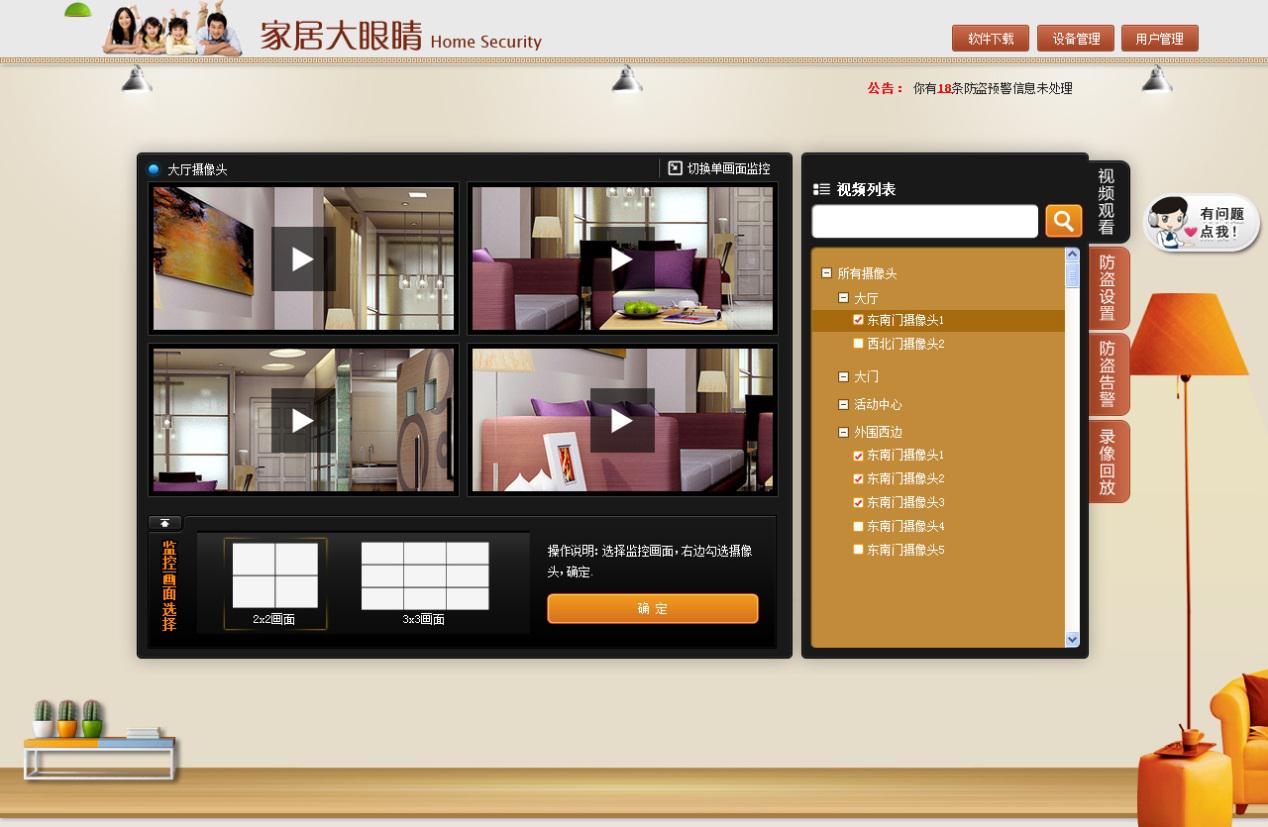Toggle the 活动中心 tree node

843,405
